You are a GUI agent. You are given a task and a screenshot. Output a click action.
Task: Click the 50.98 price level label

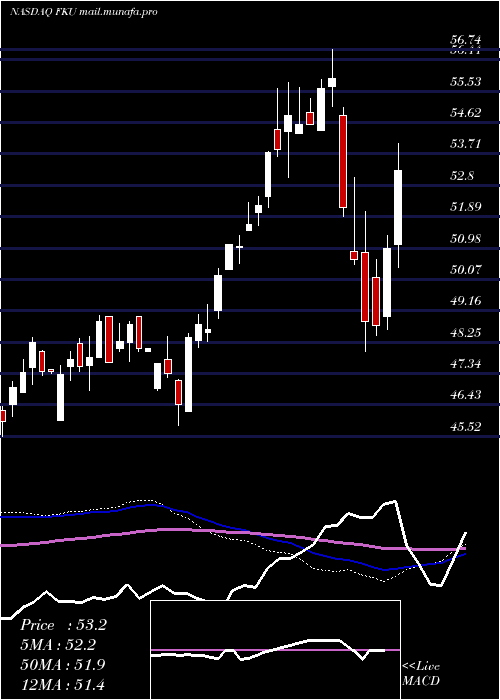pos(466,238)
